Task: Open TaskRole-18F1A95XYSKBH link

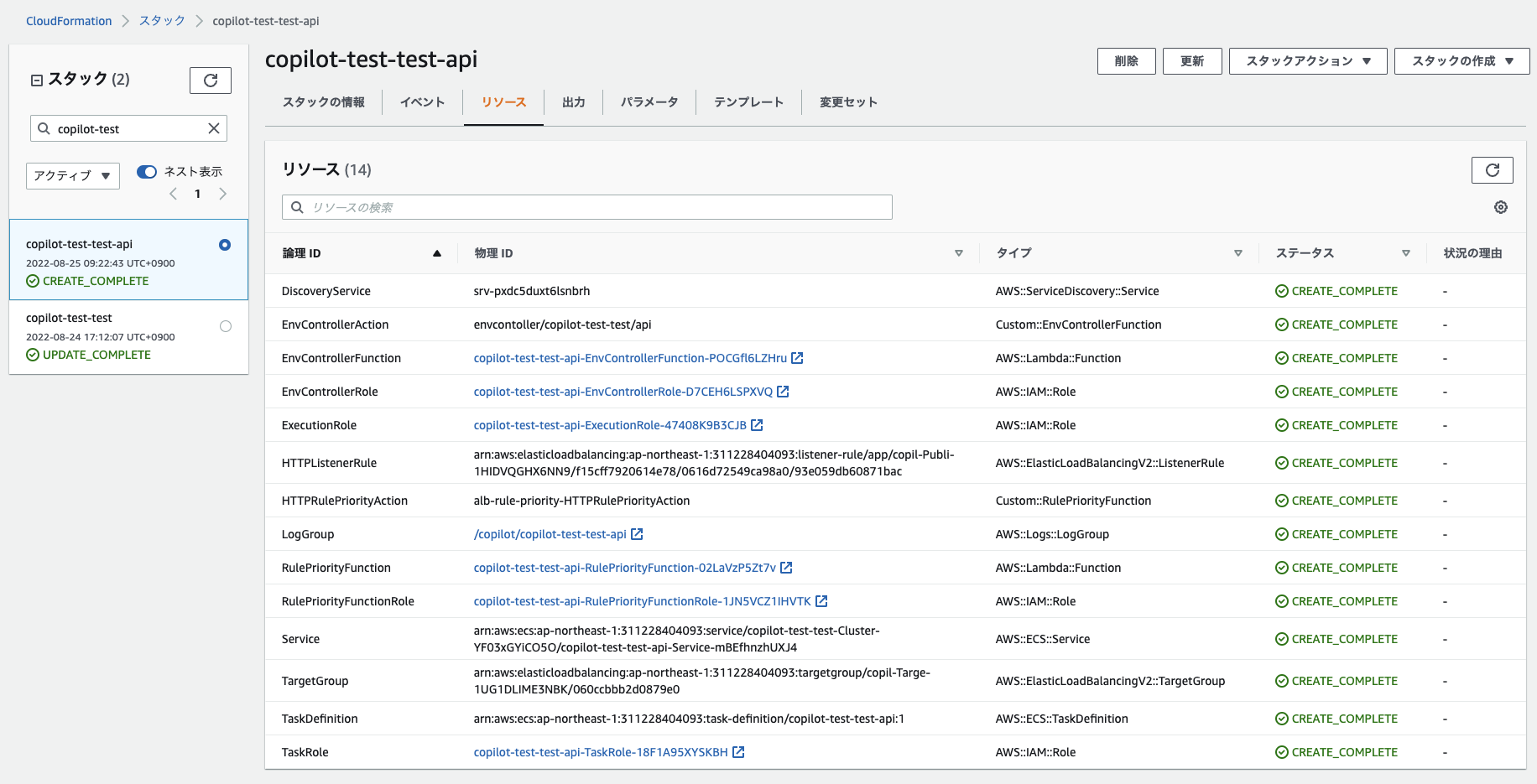Action: tap(601, 752)
